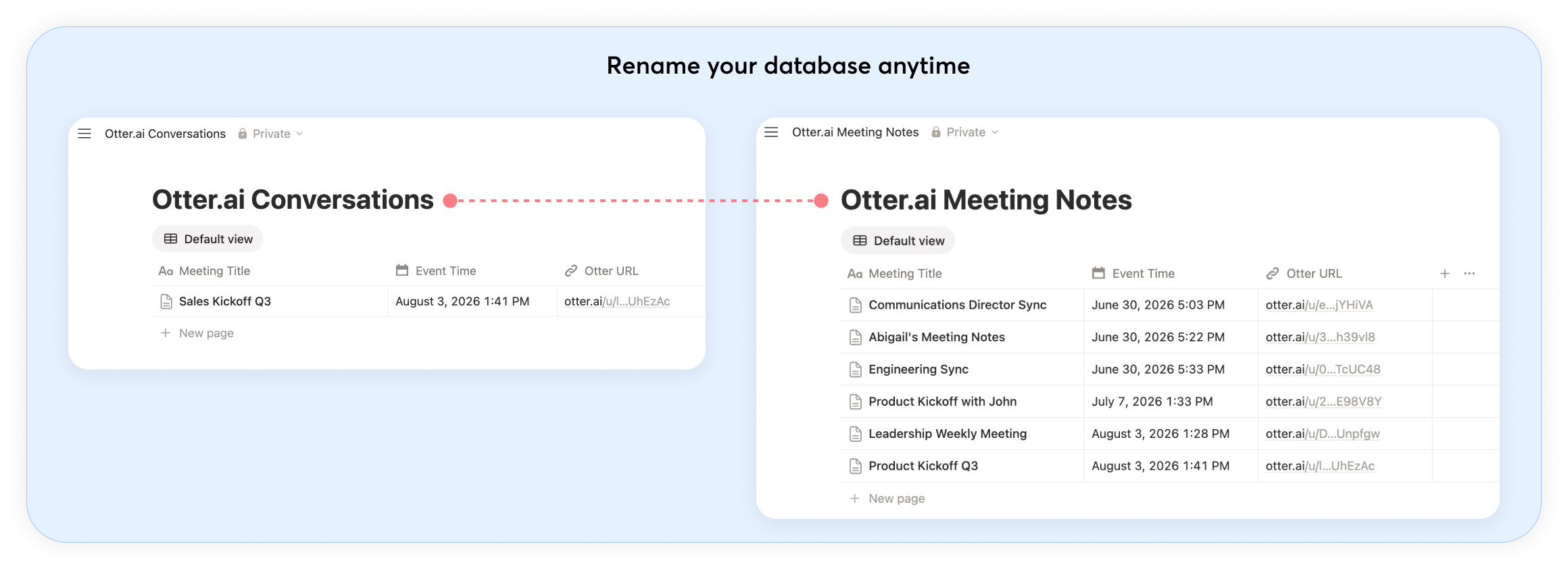Click Otter URL column header in Meeting Notes

(1314, 274)
